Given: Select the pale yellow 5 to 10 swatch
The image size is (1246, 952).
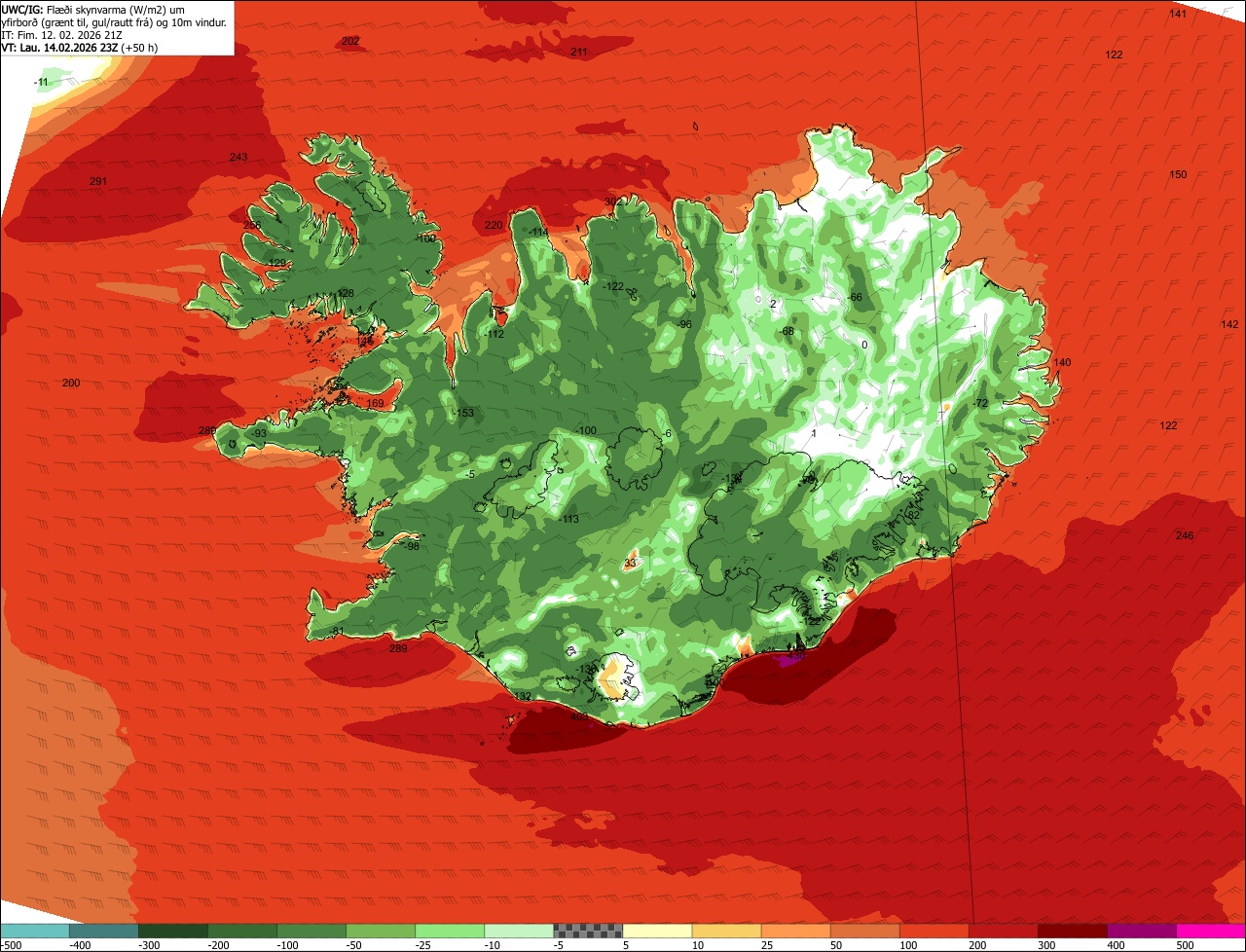Looking at the screenshot, I should pos(656,931).
